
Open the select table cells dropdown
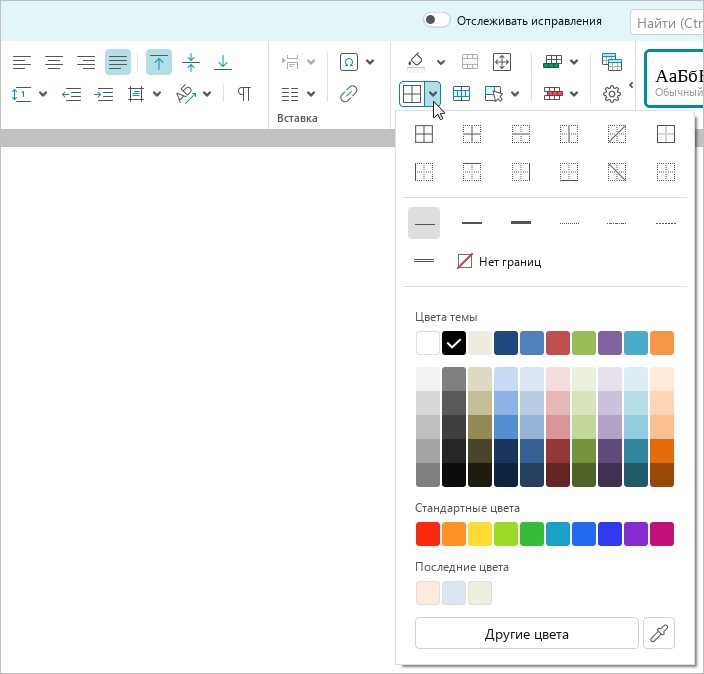pos(515,94)
